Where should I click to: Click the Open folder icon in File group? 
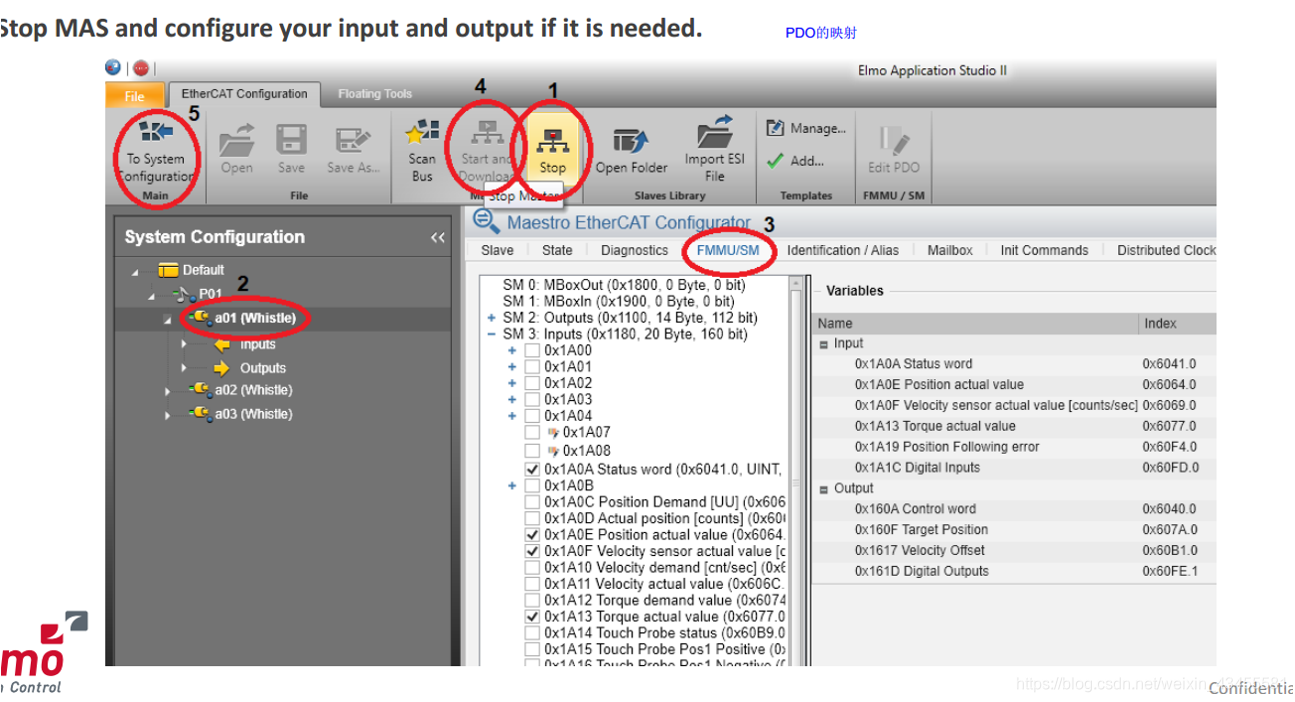(237, 140)
